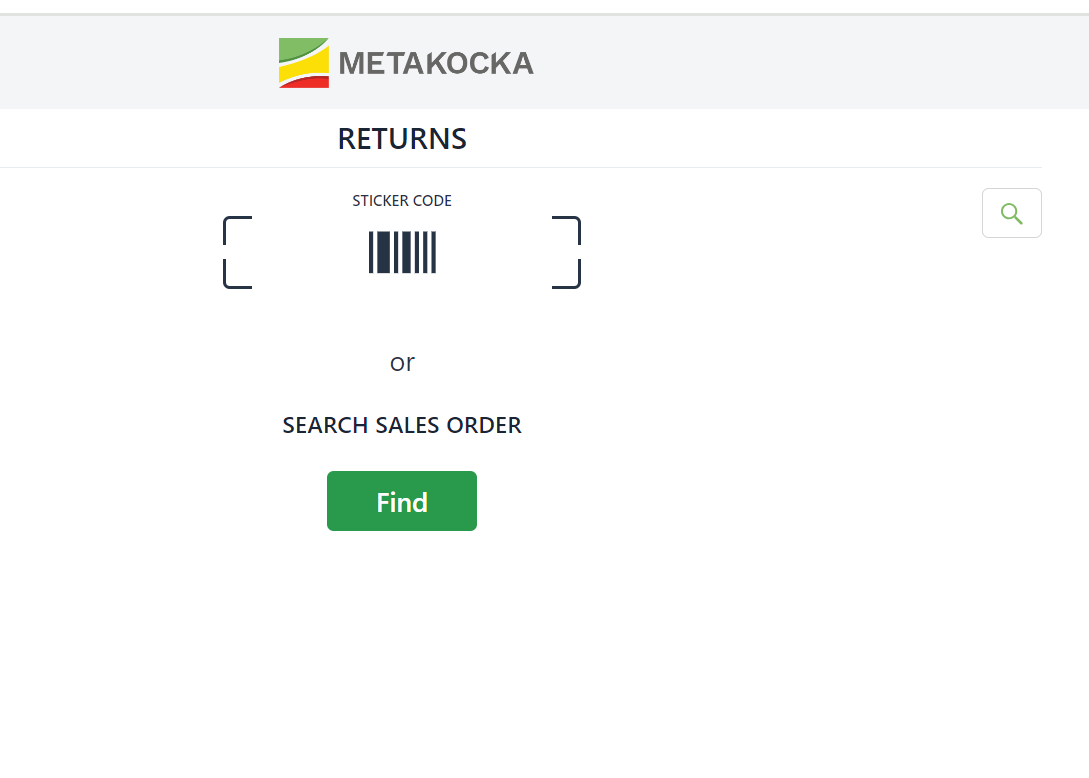This screenshot has height=778, width=1089.
Task: Click the STICKER CODE label
Action: 402,201
